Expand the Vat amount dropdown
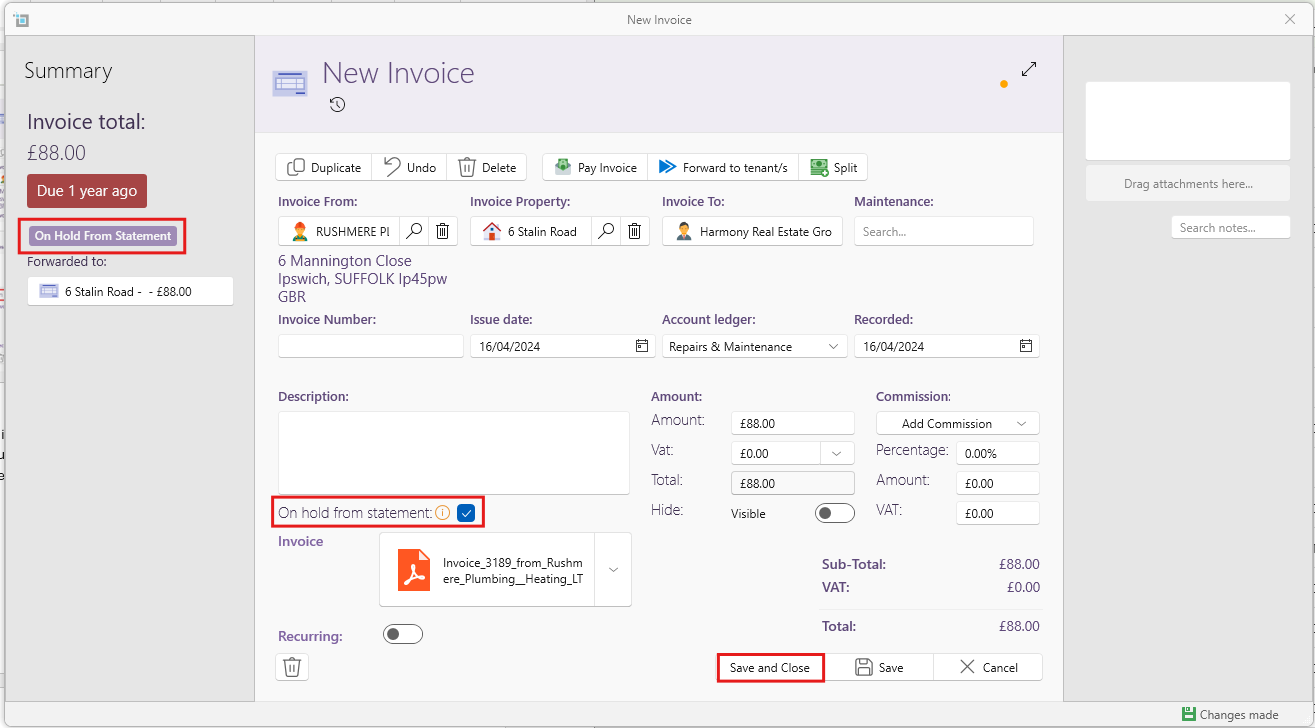This screenshot has height=728, width=1315. (x=837, y=453)
